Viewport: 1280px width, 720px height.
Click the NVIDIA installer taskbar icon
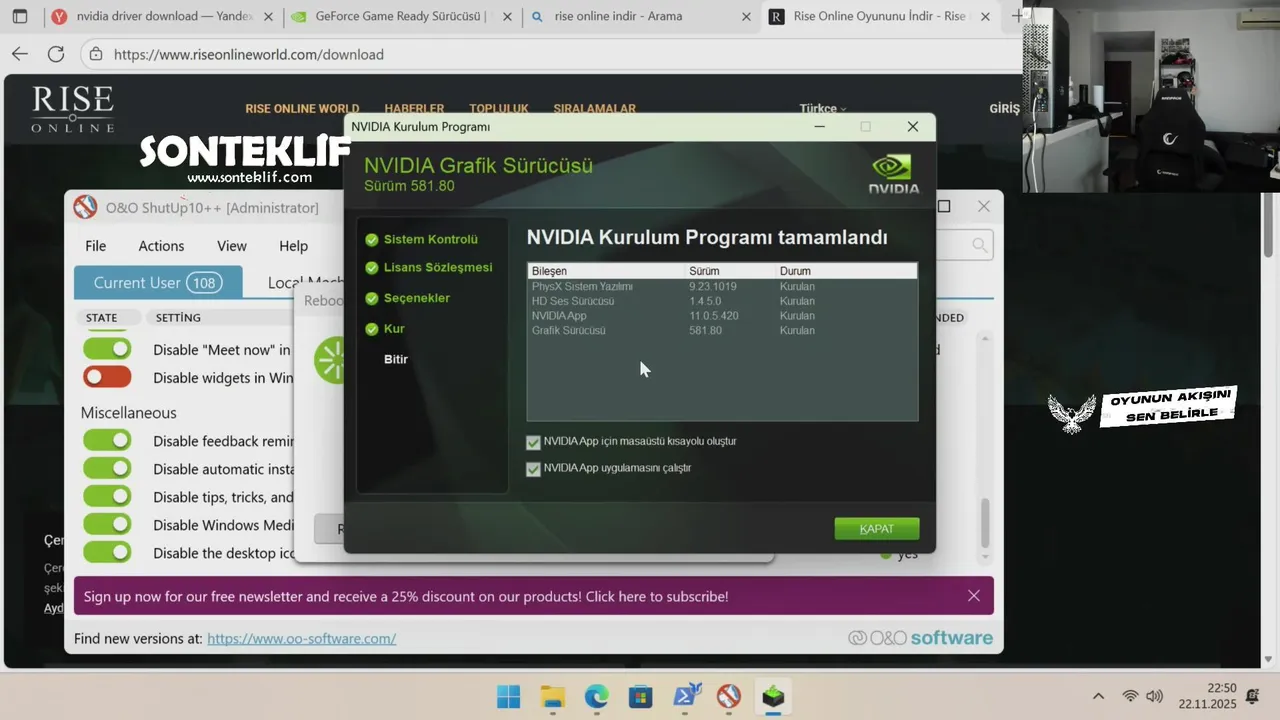click(773, 697)
